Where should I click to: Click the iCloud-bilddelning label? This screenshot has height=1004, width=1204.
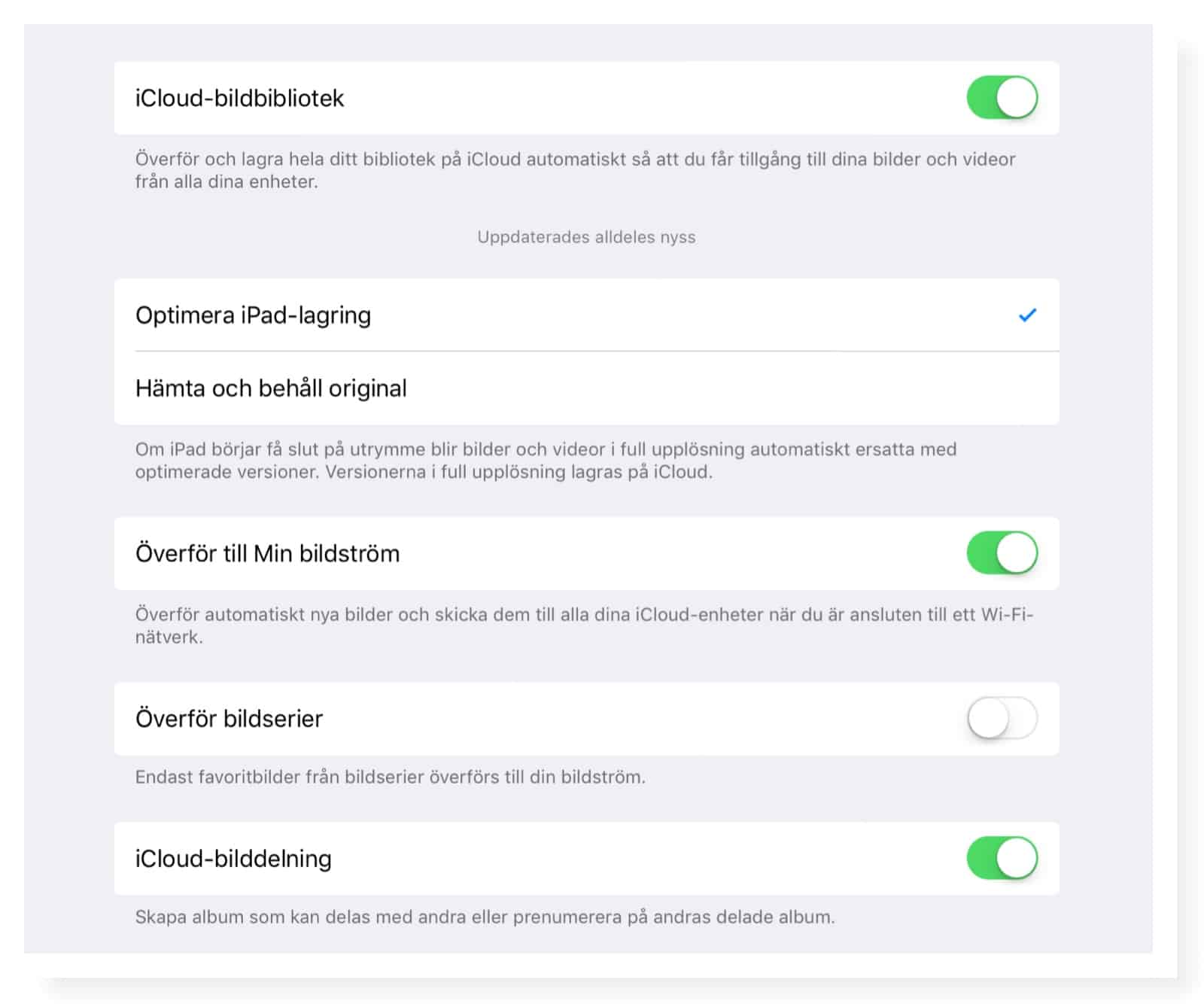tap(233, 859)
